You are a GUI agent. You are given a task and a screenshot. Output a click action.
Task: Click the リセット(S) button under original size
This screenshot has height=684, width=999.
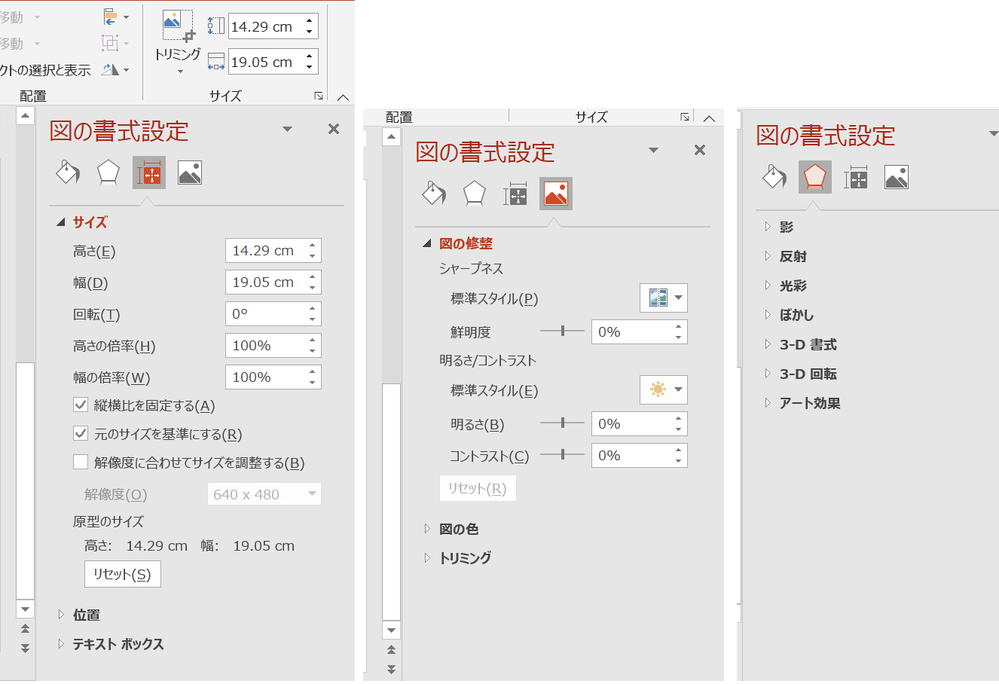point(122,574)
